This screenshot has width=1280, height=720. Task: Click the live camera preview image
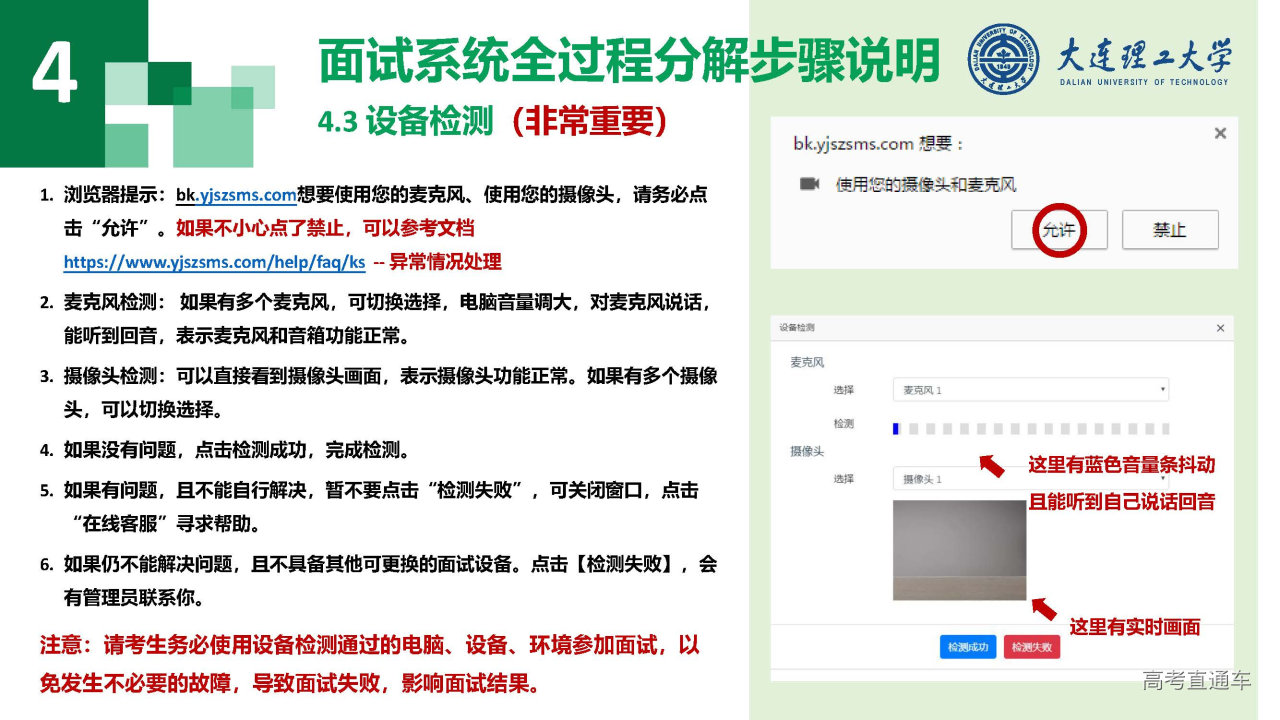point(959,550)
